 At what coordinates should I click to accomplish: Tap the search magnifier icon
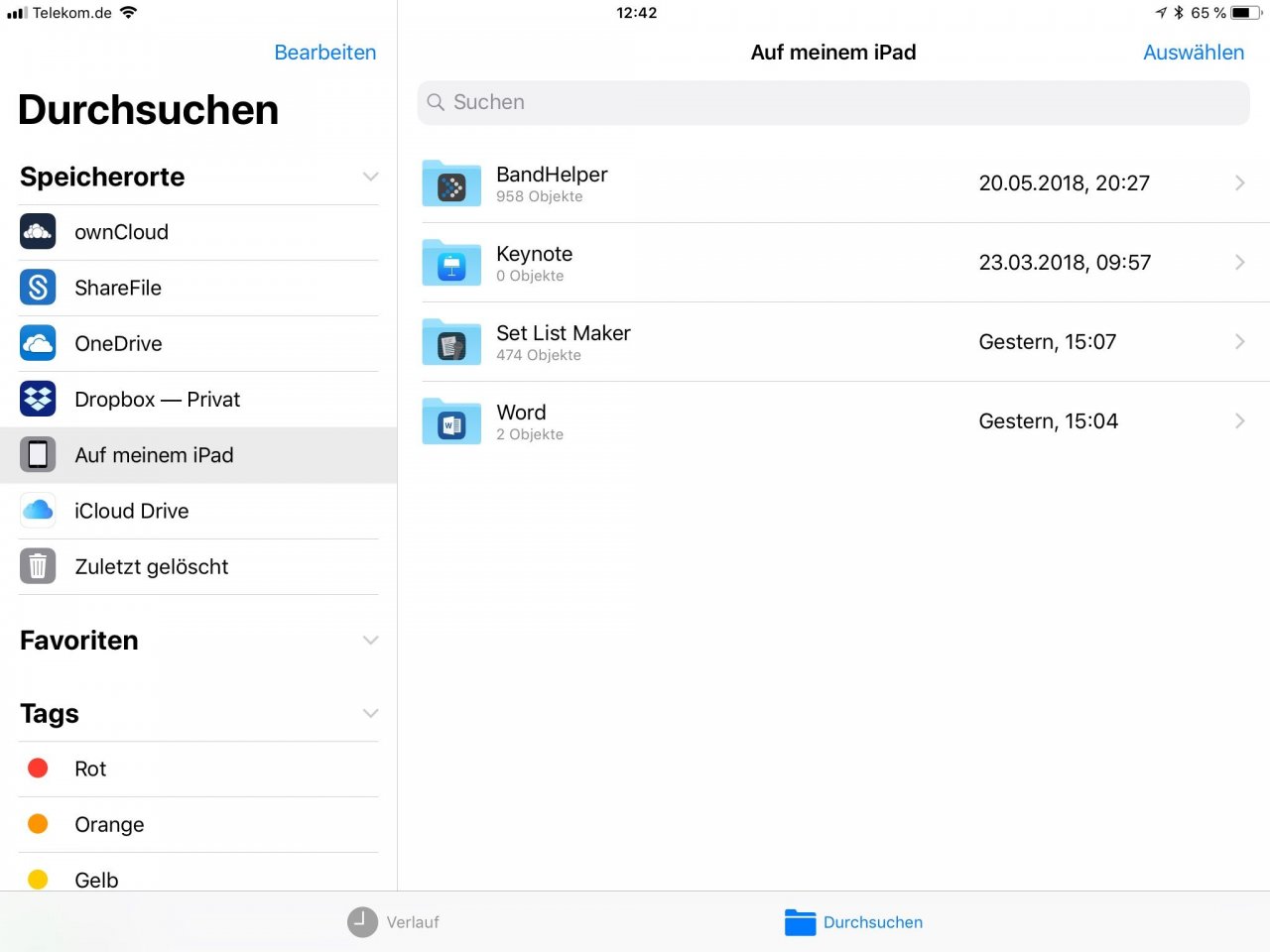click(x=436, y=102)
